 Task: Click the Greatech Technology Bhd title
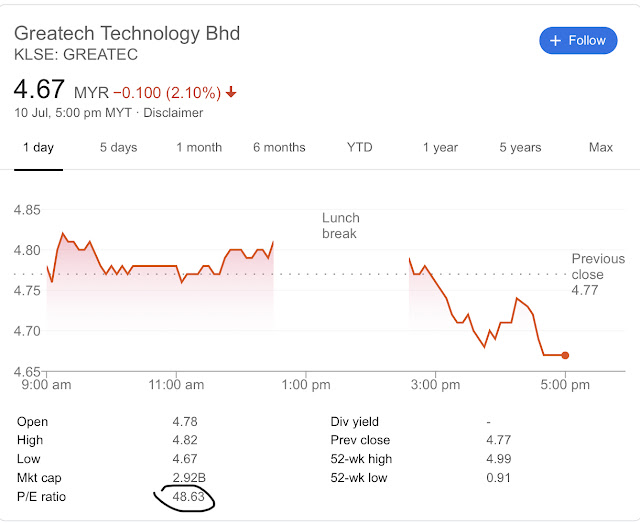point(127,32)
